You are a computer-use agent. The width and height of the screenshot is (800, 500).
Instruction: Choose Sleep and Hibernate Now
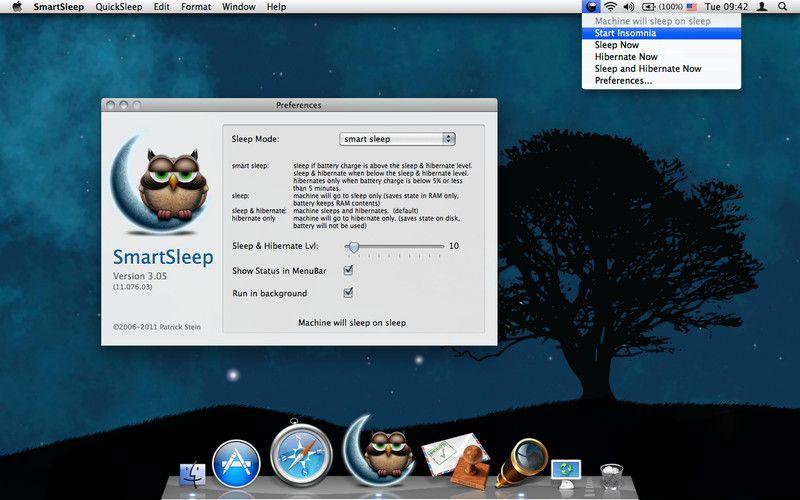[661, 68]
